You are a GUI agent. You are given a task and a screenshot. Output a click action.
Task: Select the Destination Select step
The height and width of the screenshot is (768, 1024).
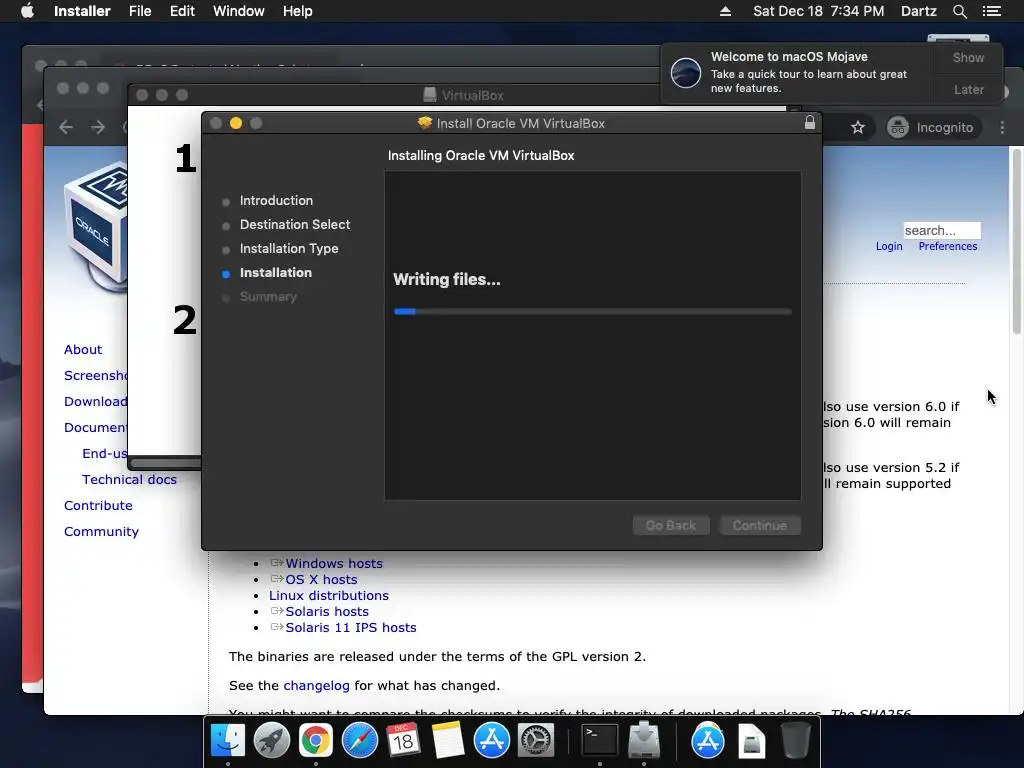tap(295, 225)
